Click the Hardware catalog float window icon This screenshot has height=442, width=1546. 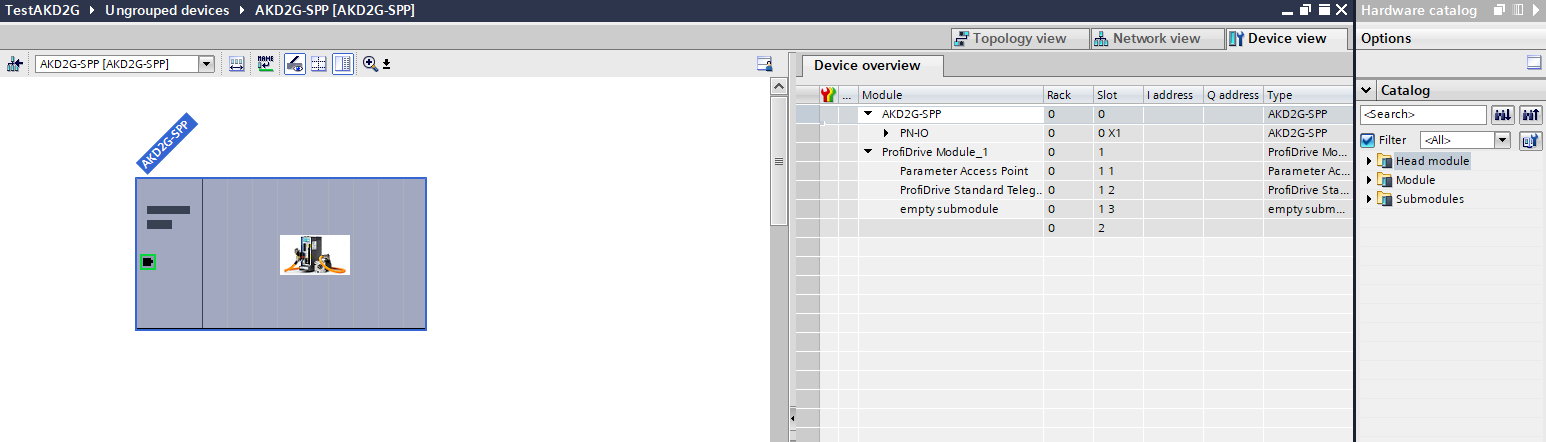(1498, 10)
